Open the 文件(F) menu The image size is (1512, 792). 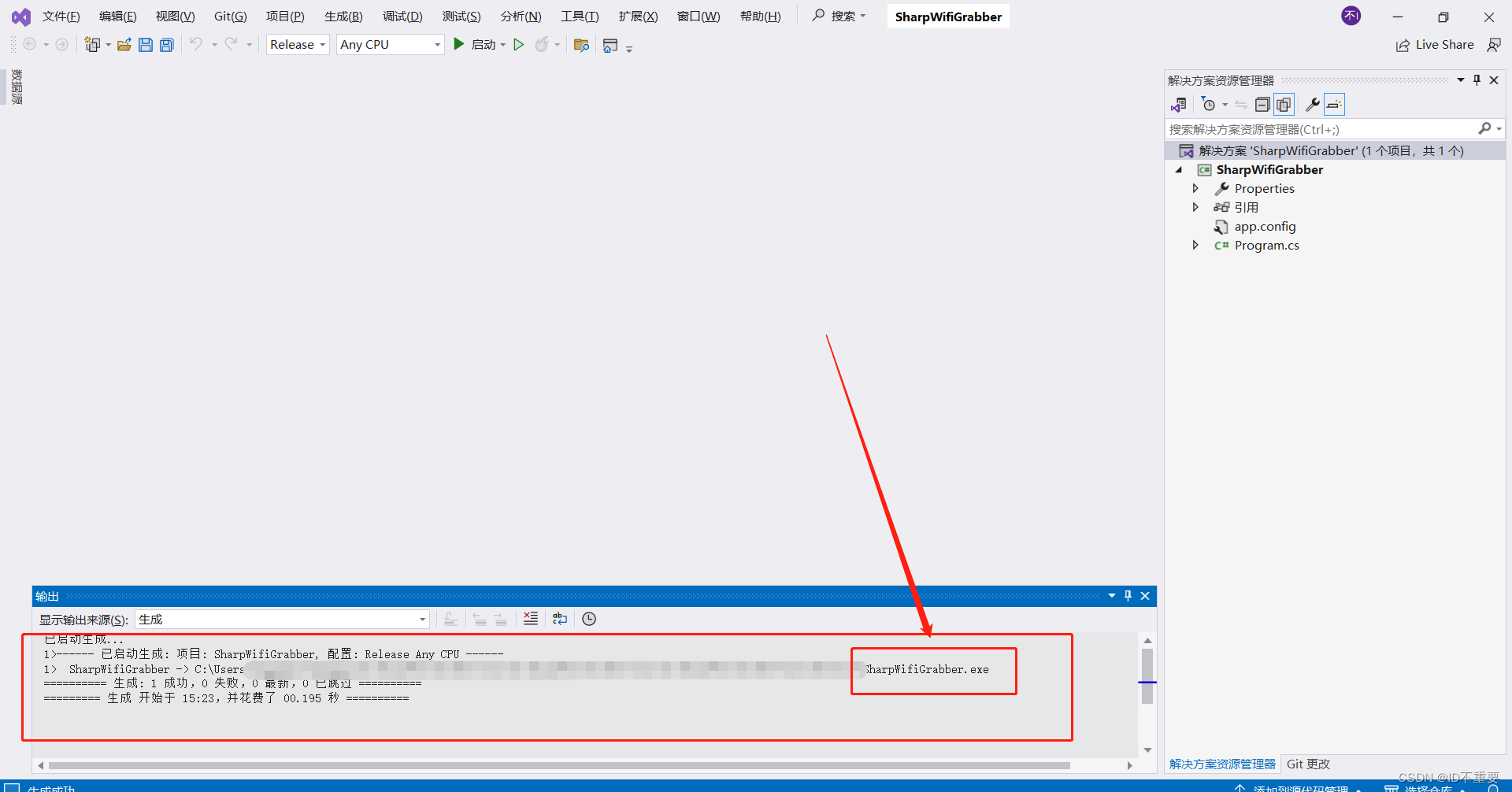pos(61,17)
